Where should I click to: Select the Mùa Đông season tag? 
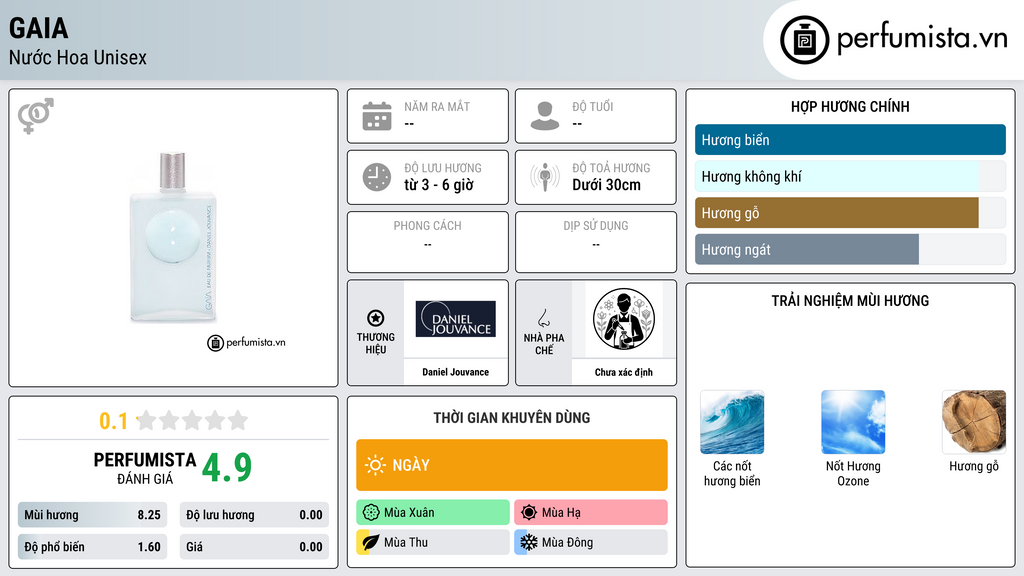591,542
